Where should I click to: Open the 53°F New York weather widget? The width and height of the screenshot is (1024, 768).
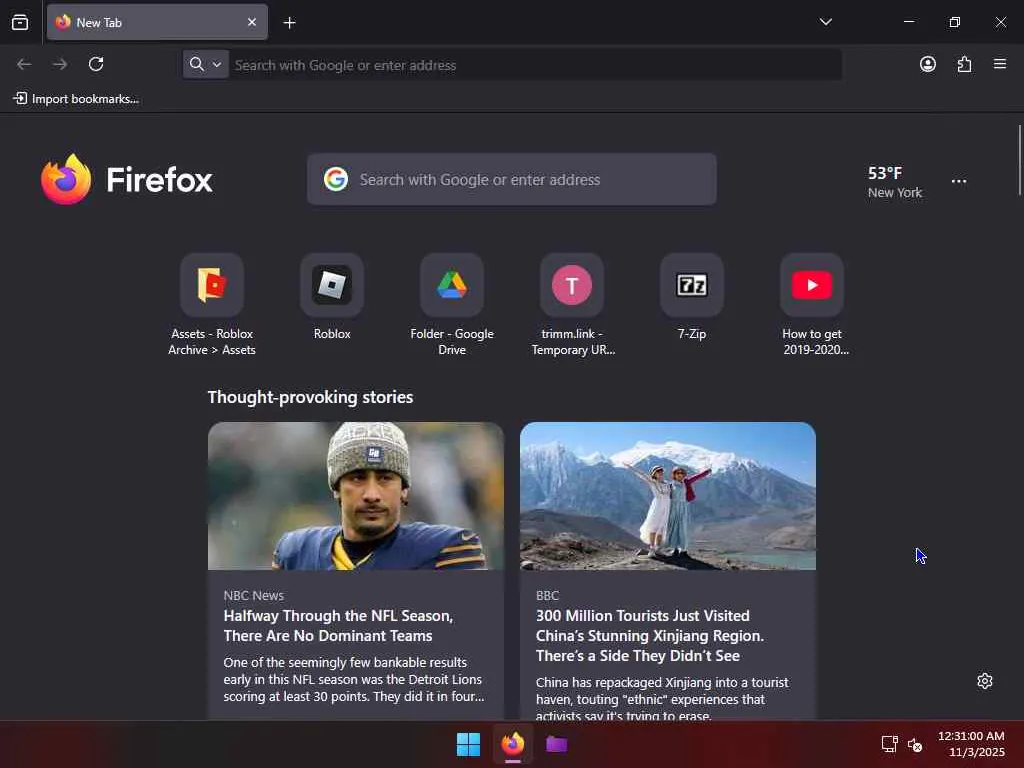pos(895,182)
